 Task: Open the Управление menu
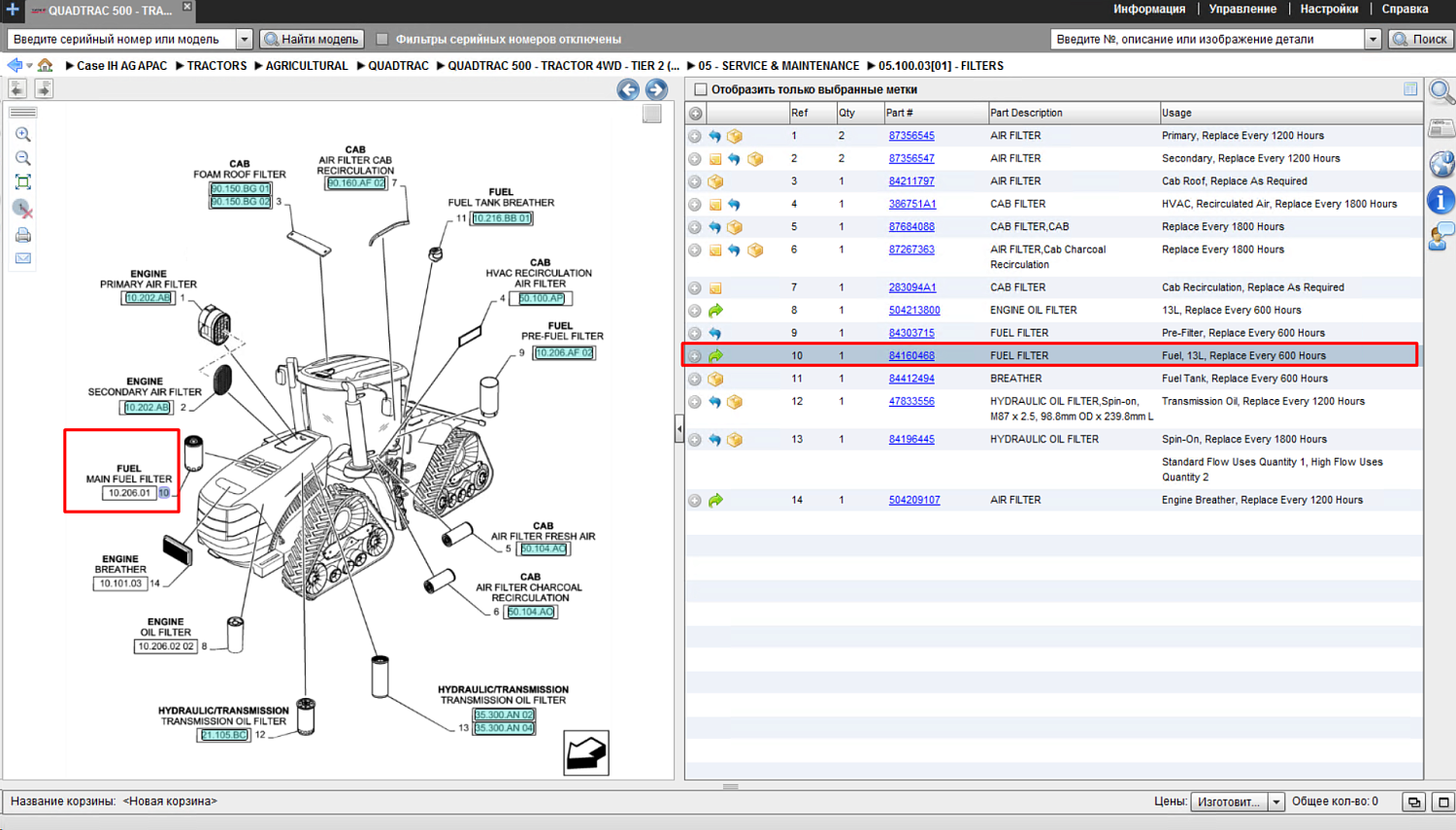pyautogui.click(x=1242, y=10)
